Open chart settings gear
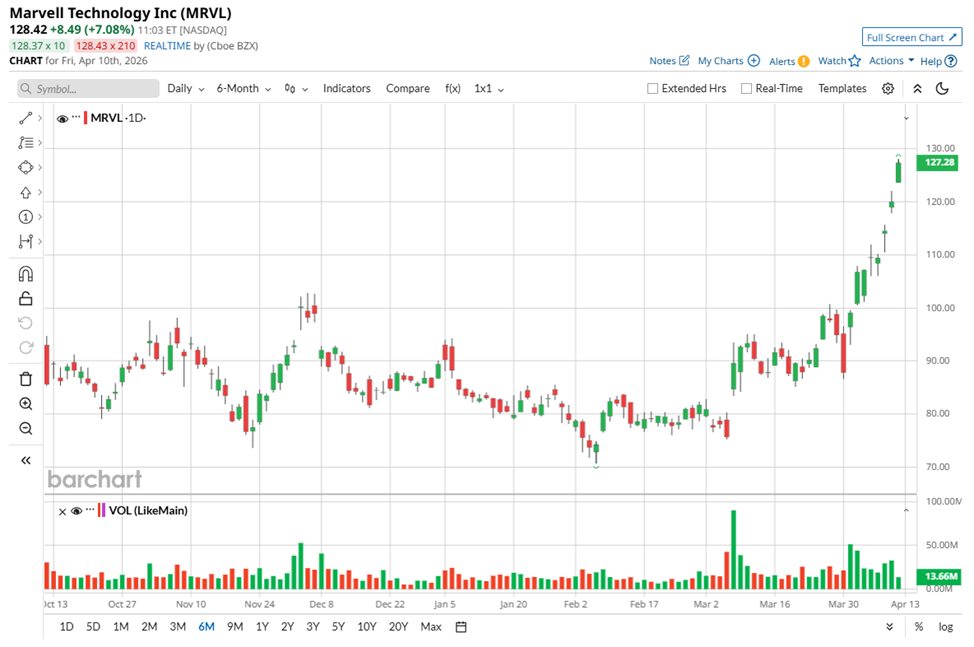 tap(888, 89)
